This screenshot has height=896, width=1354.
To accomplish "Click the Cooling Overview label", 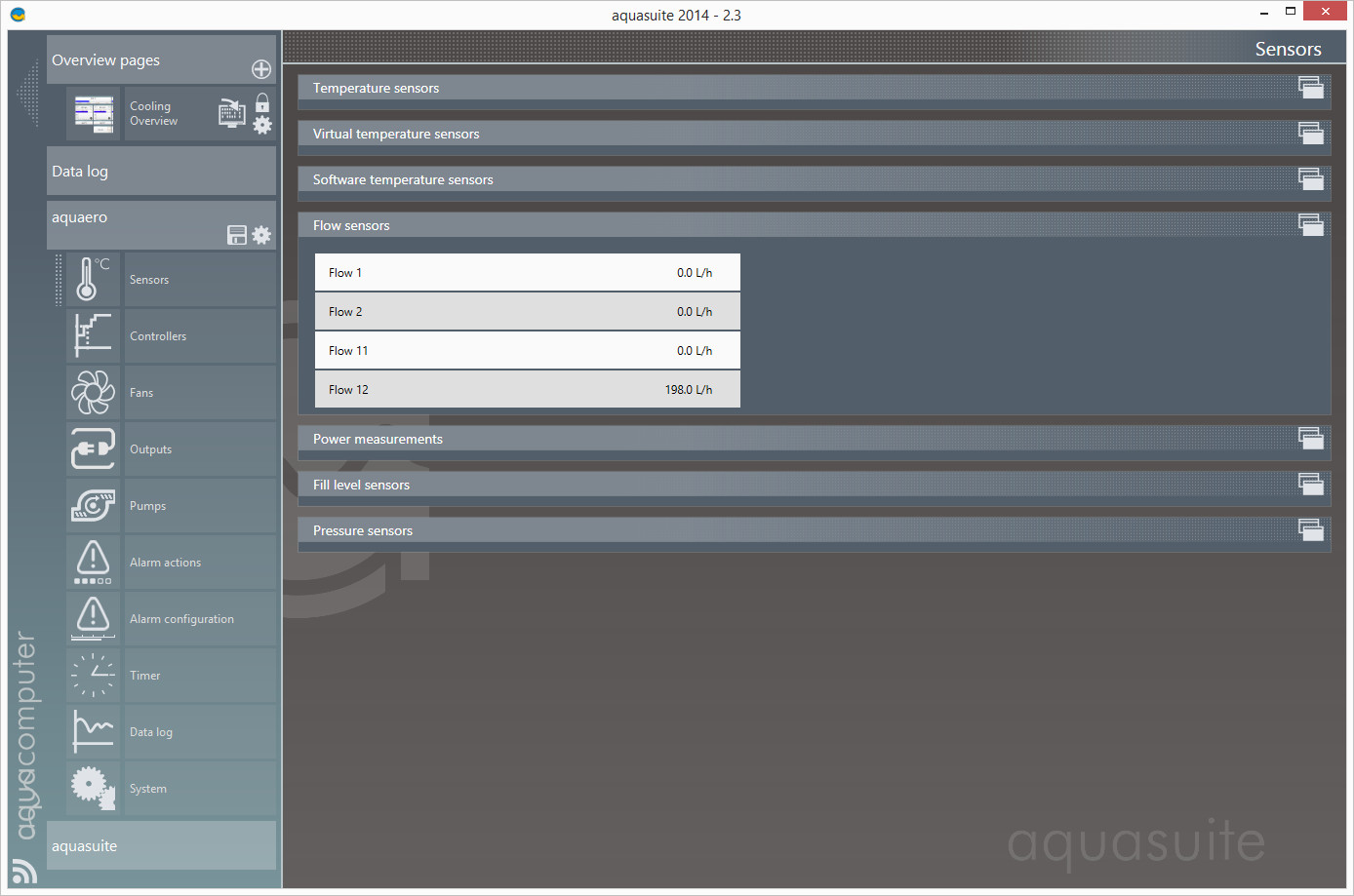I will tap(154, 114).
